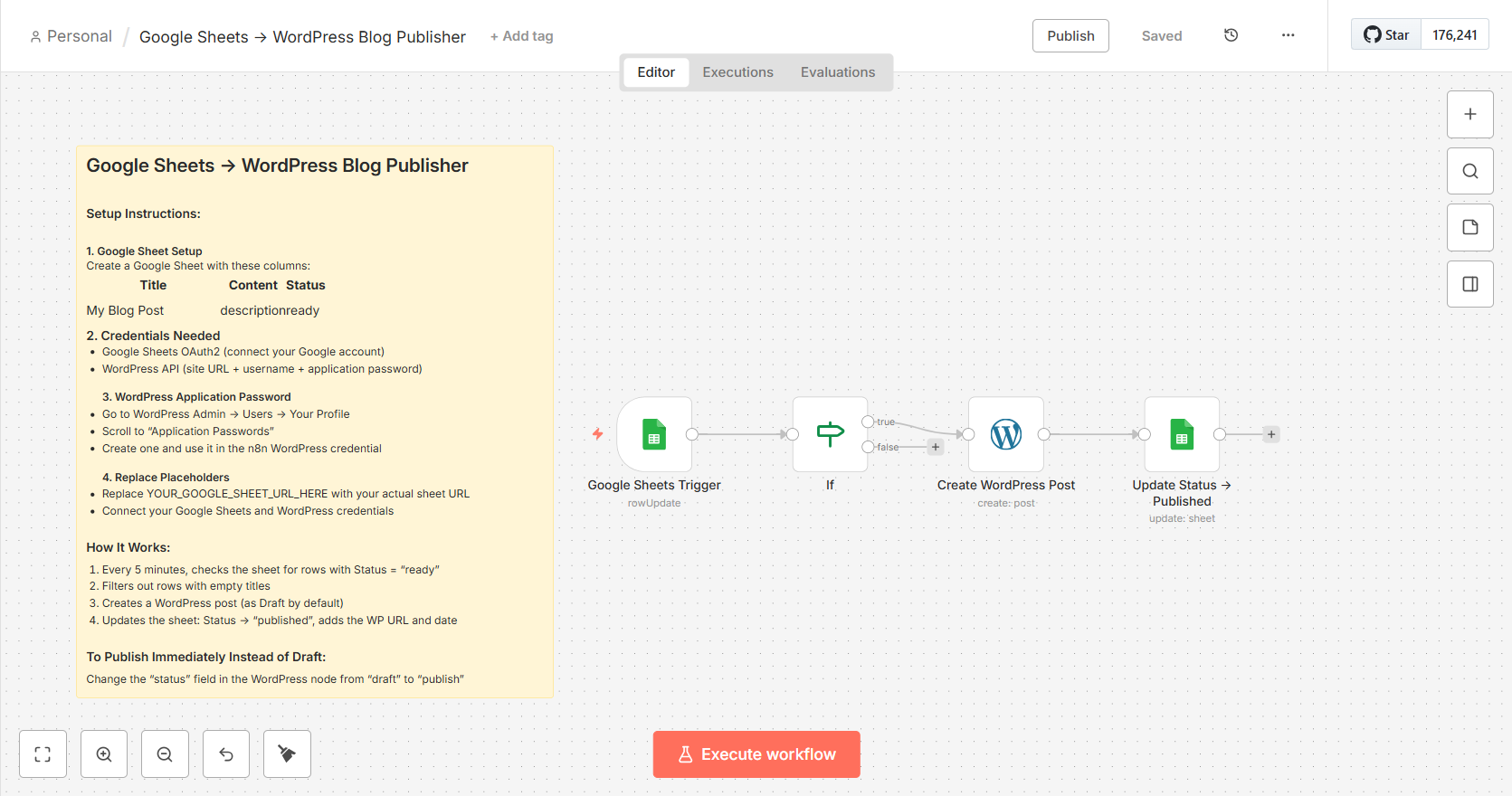This screenshot has height=796, width=1512.
Task: Click the 176,241 star count
Action: pos(1455,35)
